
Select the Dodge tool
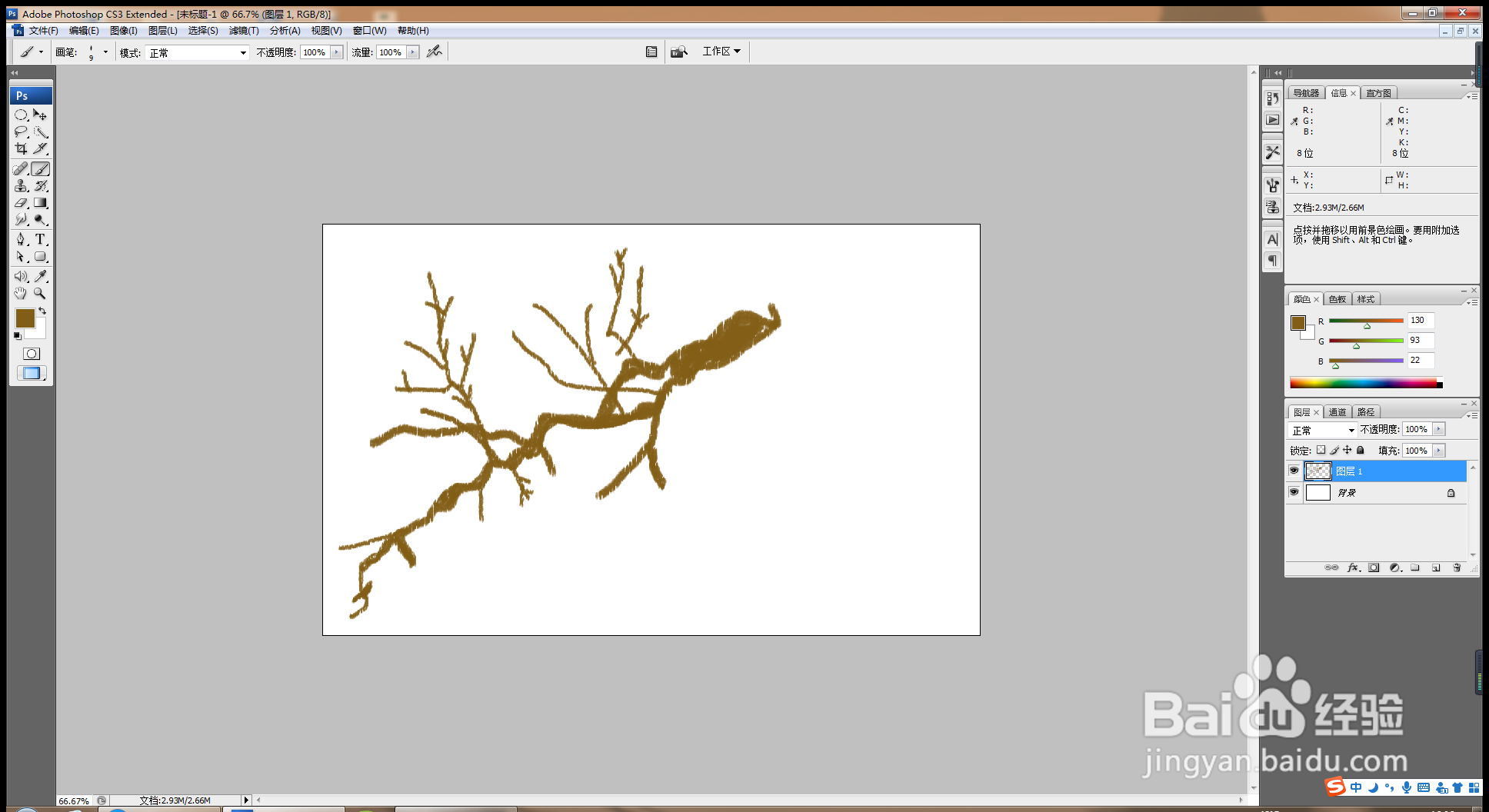41,220
